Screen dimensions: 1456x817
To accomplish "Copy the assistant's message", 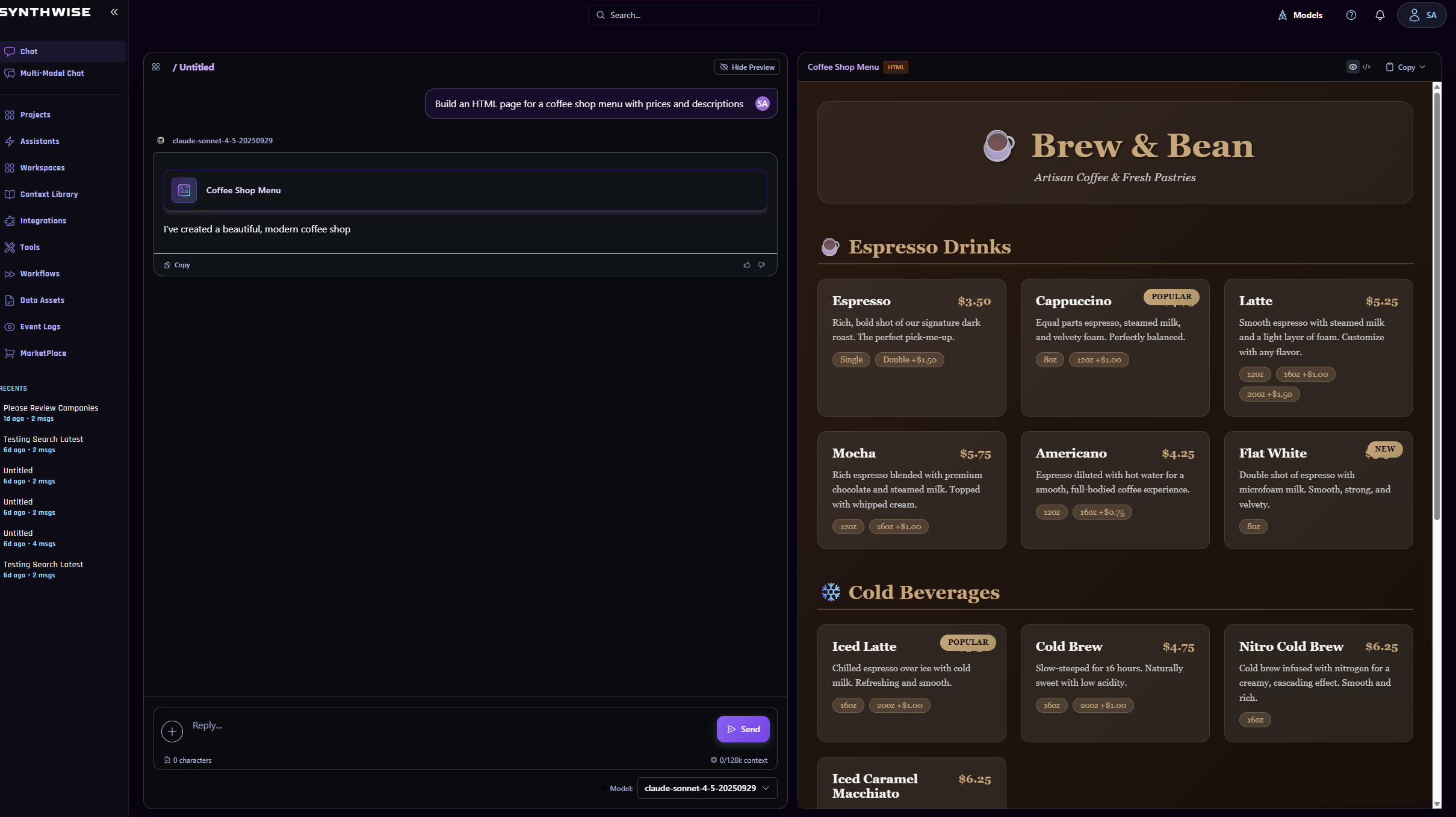I will 176,265.
